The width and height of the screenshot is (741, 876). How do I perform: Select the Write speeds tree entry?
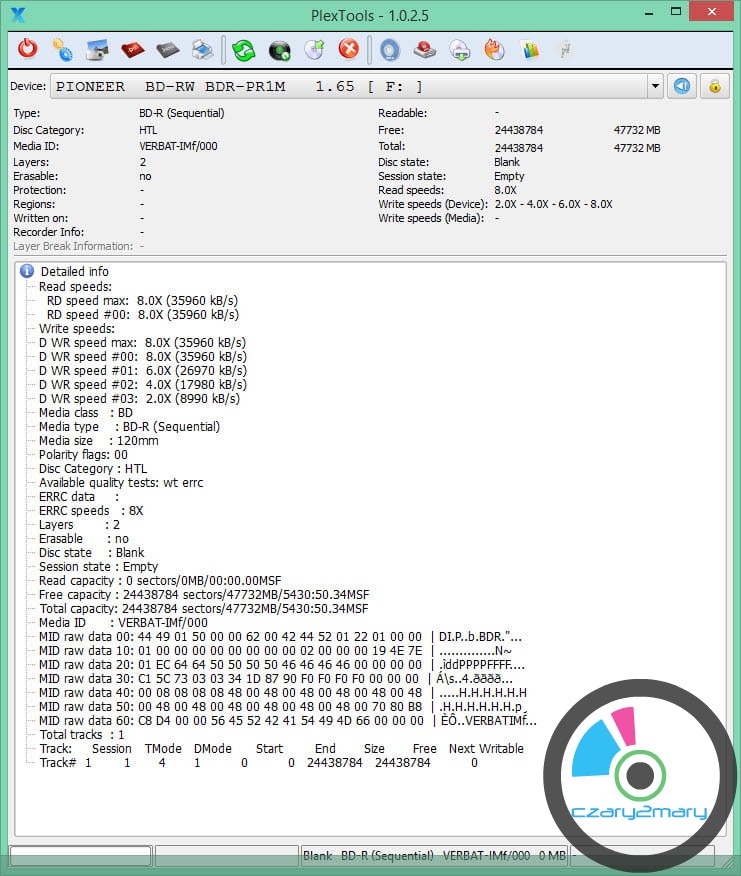(x=76, y=328)
